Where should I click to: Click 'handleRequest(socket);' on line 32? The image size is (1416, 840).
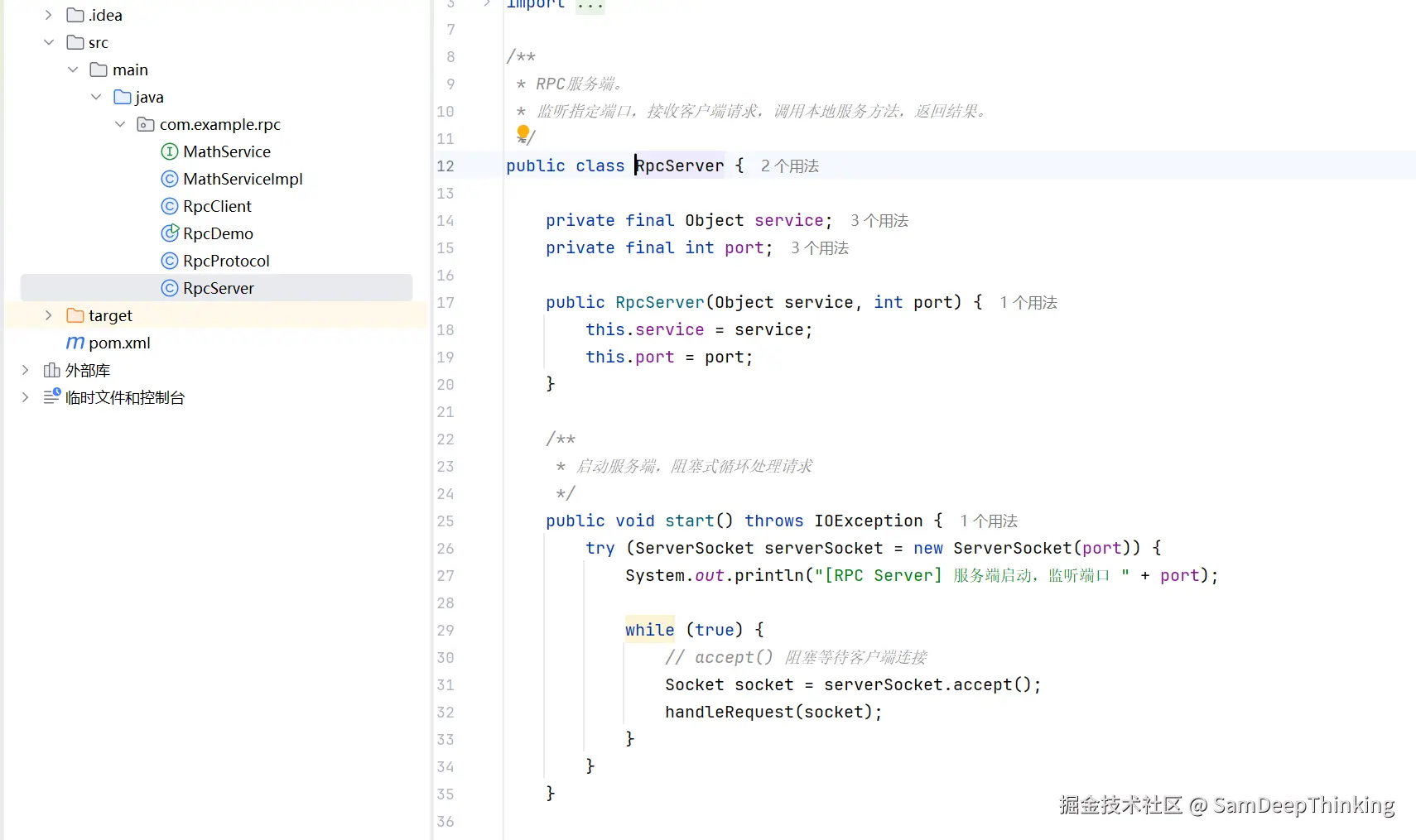tap(773, 712)
